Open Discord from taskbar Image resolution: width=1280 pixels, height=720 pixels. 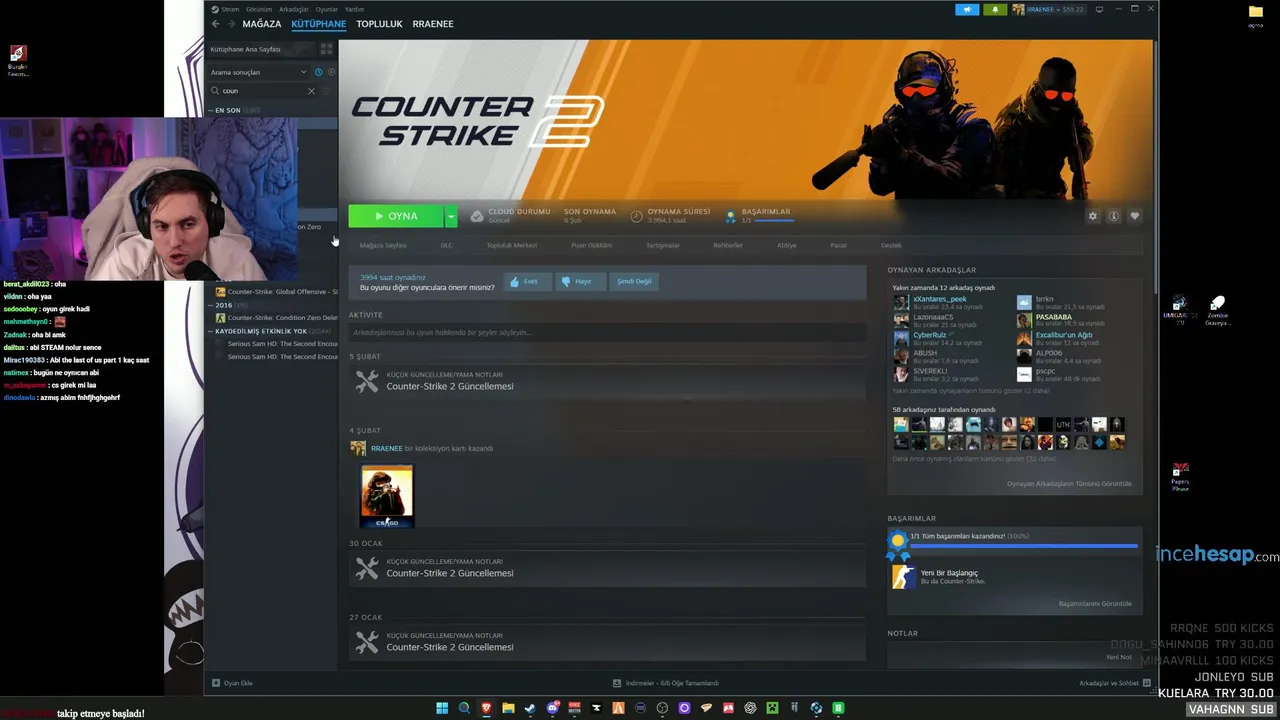pyautogui.click(x=552, y=708)
